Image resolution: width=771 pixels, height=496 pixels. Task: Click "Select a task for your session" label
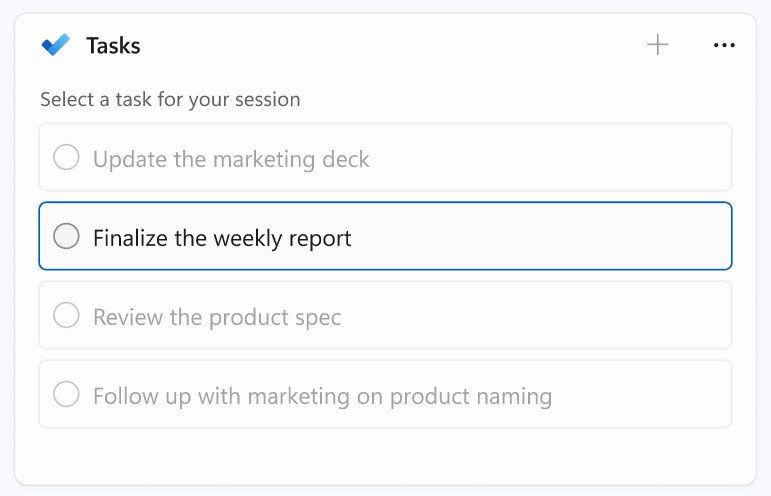pos(170,100)
